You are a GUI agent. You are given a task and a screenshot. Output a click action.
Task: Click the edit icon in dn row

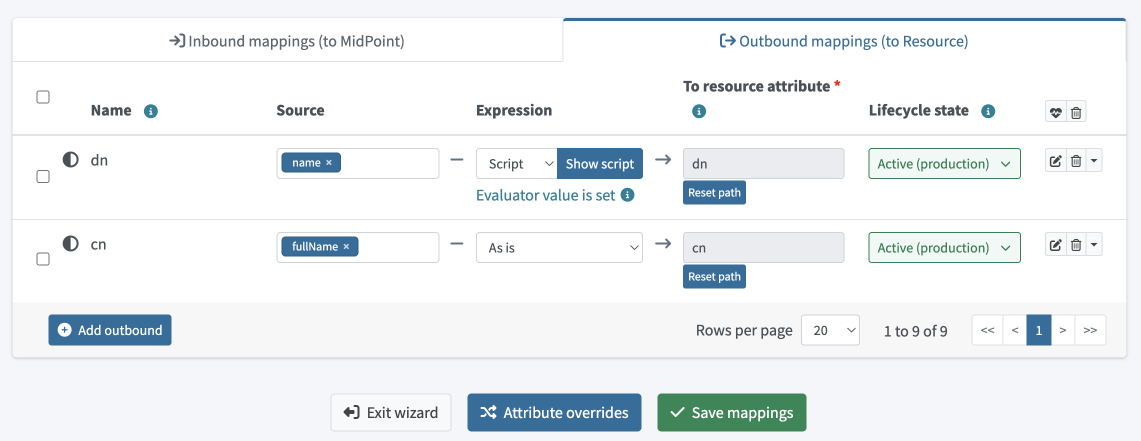pos(1055,162)
